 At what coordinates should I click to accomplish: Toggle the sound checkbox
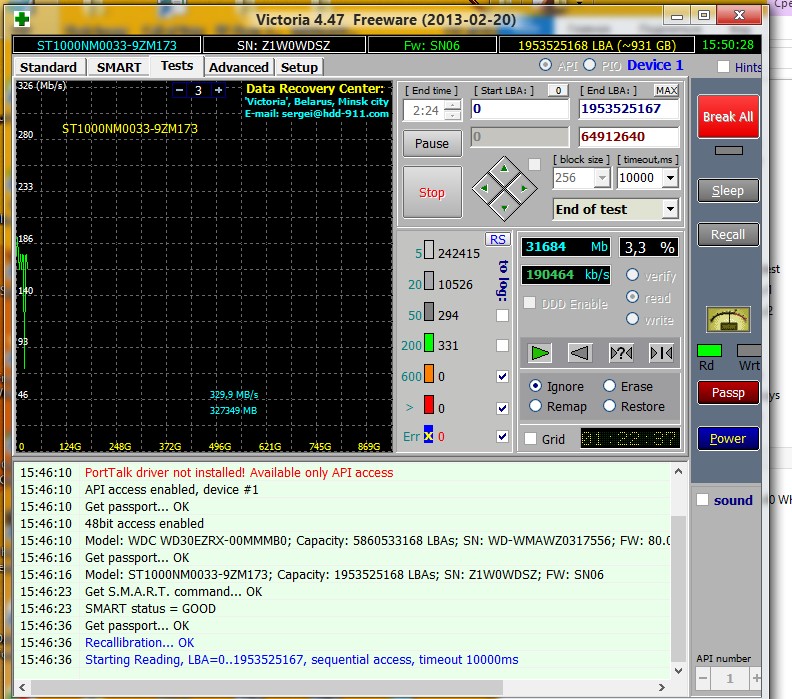703,500
